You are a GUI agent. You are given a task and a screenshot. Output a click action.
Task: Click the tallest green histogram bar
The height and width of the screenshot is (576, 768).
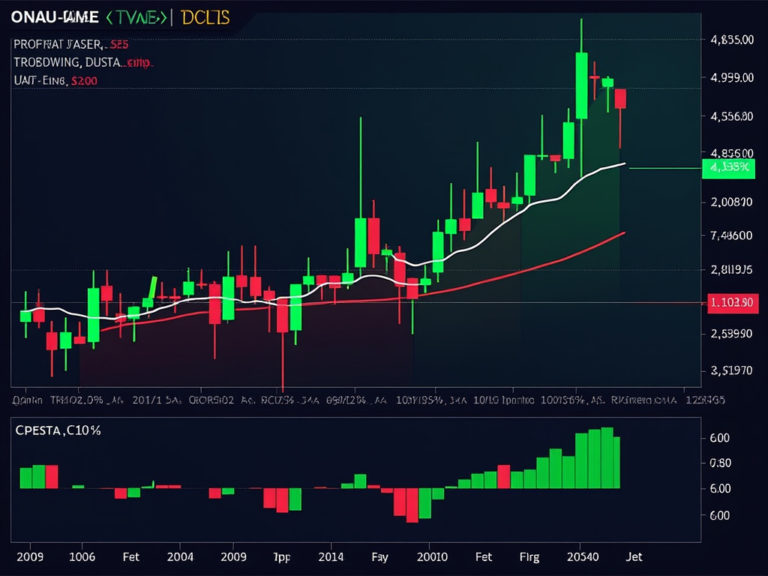tap(607, 458)
